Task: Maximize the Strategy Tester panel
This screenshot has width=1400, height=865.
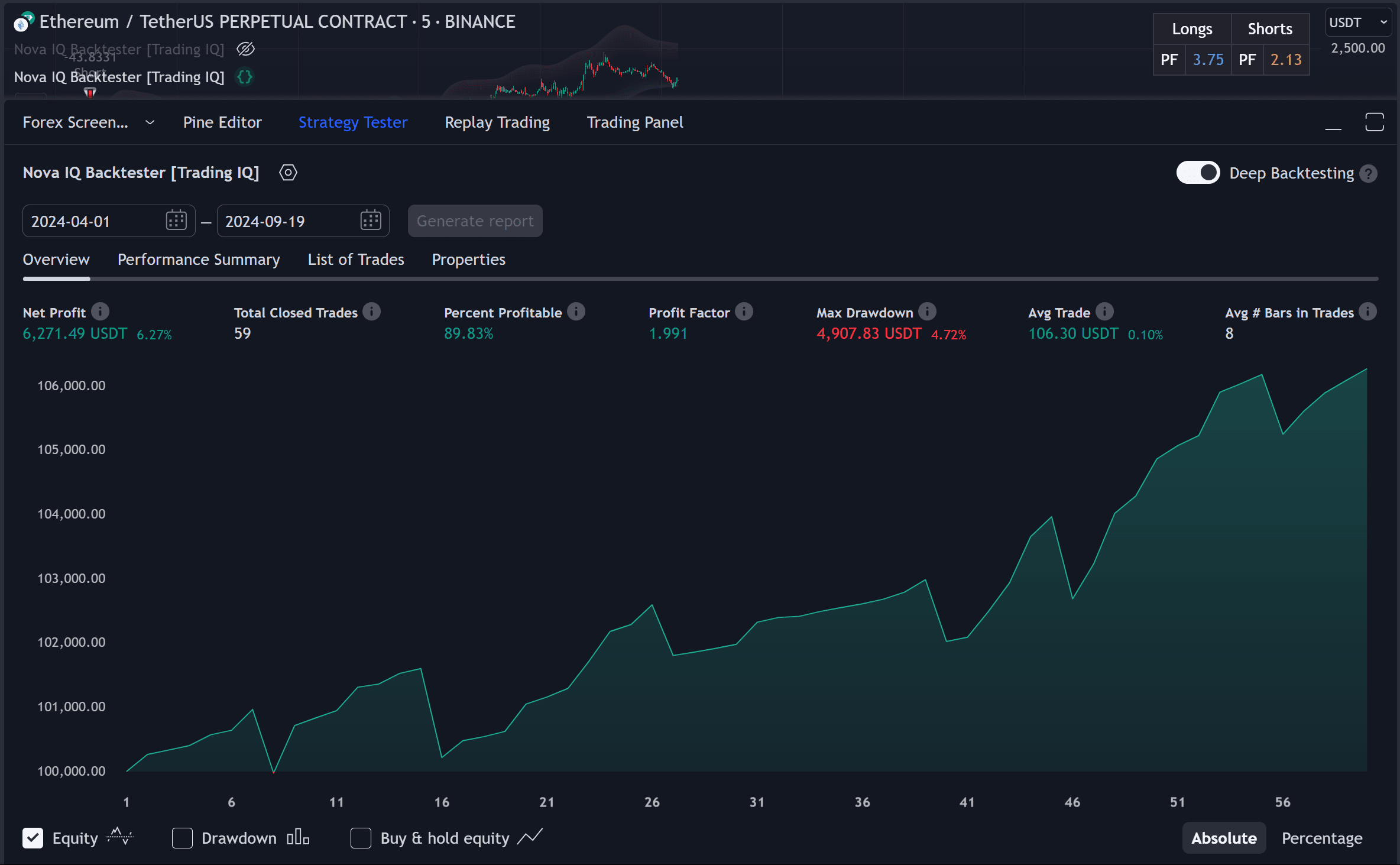Action: pos(1375,122)
